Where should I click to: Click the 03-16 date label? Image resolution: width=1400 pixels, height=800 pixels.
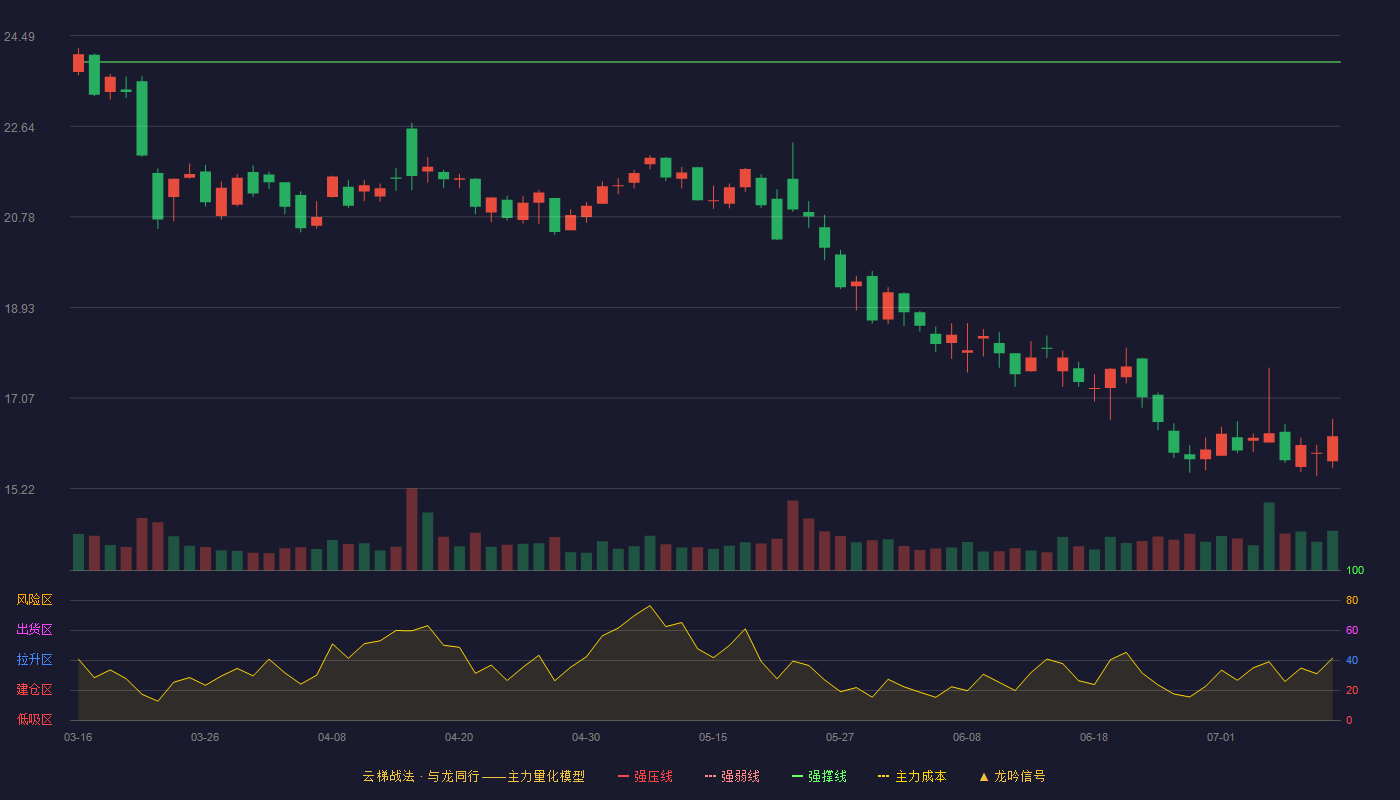click(78, 737)
